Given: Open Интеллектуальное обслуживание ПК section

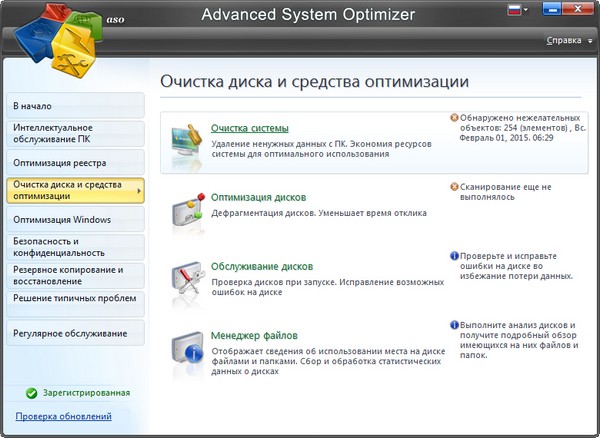Looking at the screenshot, I should (67, 133).
